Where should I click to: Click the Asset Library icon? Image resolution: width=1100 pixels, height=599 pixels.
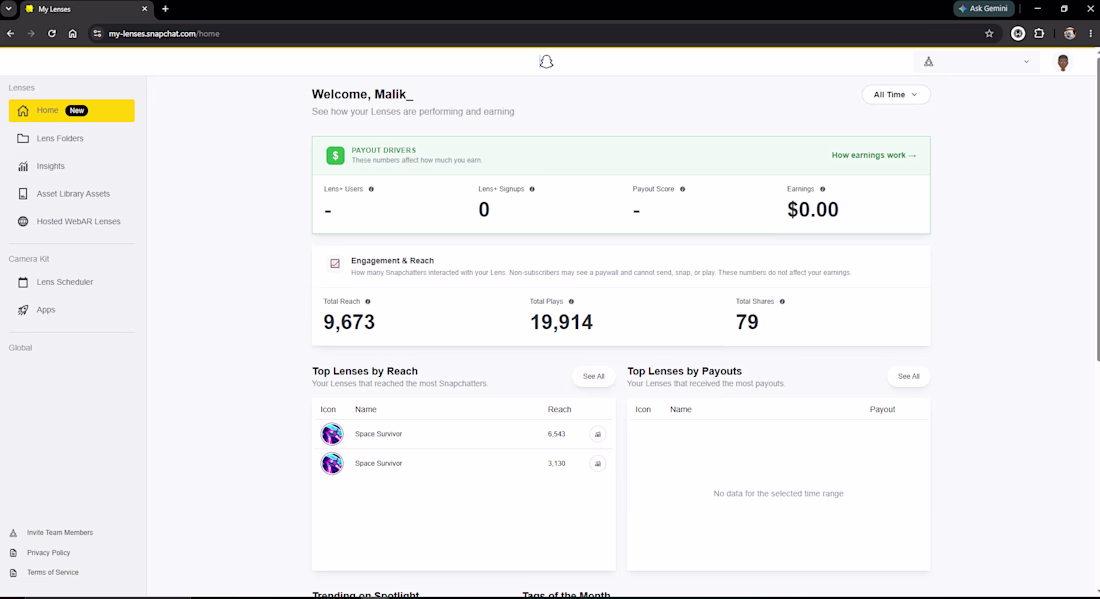pyautogui.click(x=23, y=194)
